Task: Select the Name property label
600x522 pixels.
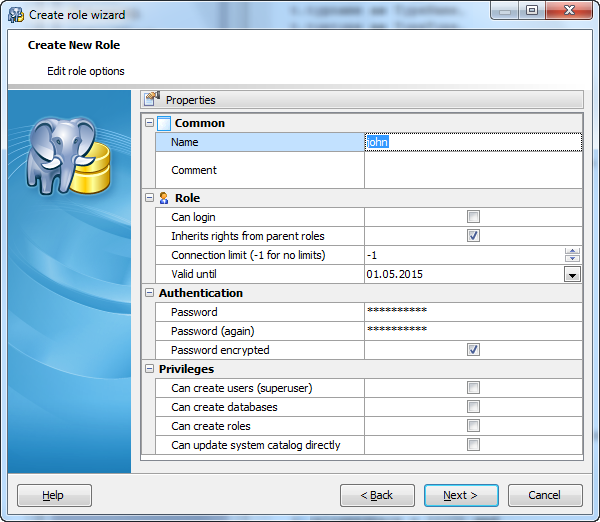Action: point(184,142)
